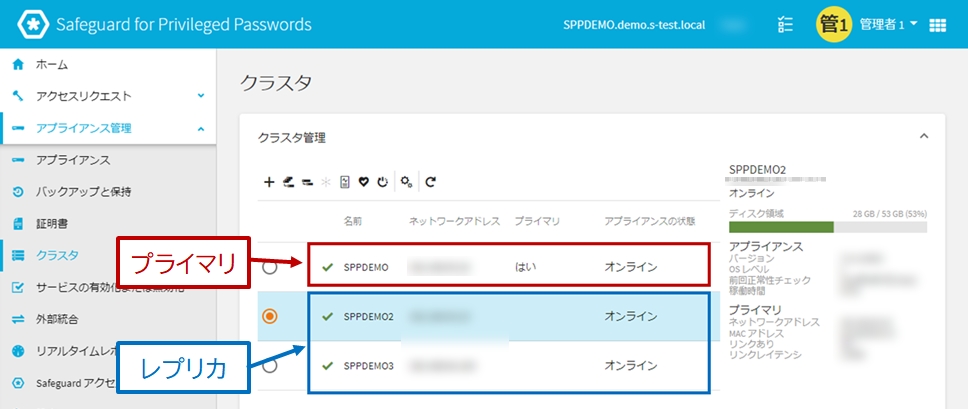This screenshot has width=968, height=409.
Task: Select the SPPDEMO2 row radio button
Action: click(270, 316)
